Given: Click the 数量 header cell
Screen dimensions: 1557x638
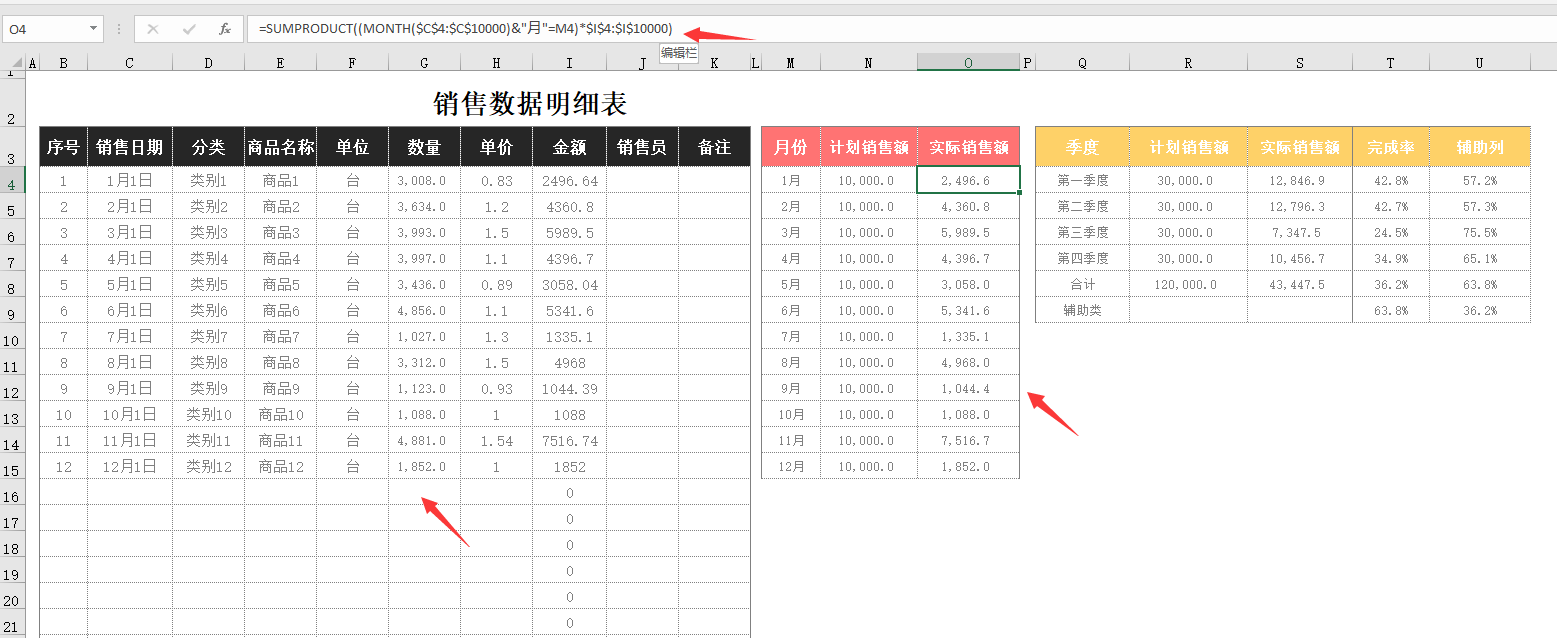Looking at the screenshot, I should pos(425,147).
